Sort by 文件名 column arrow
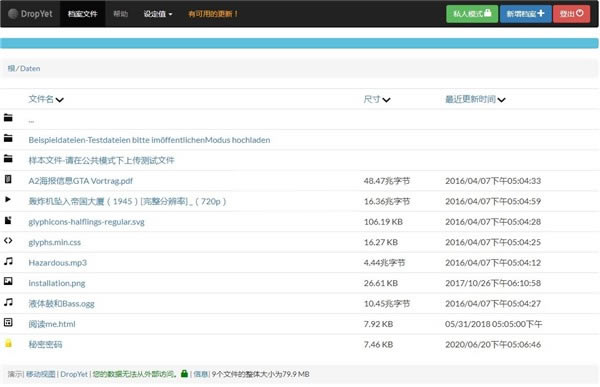The image size is (600, 387). [59, 100]
